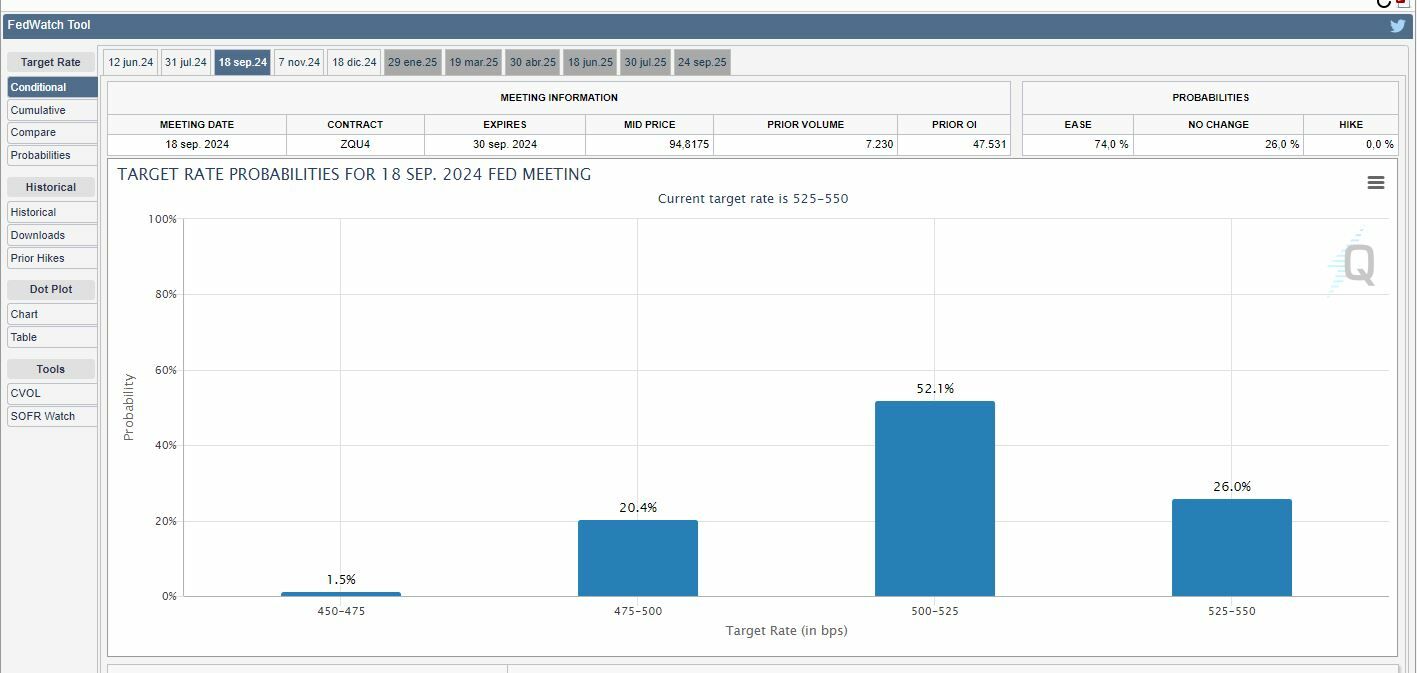Image resolution: width=1417 pixels, height=673 pixels.
Task: Open the chart hamburger menu icon
Action: [1376, 183]
